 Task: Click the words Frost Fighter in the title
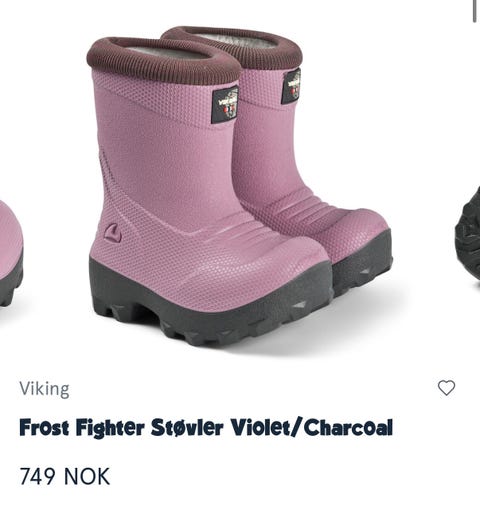pyautogui.click(x=82, y=427)
